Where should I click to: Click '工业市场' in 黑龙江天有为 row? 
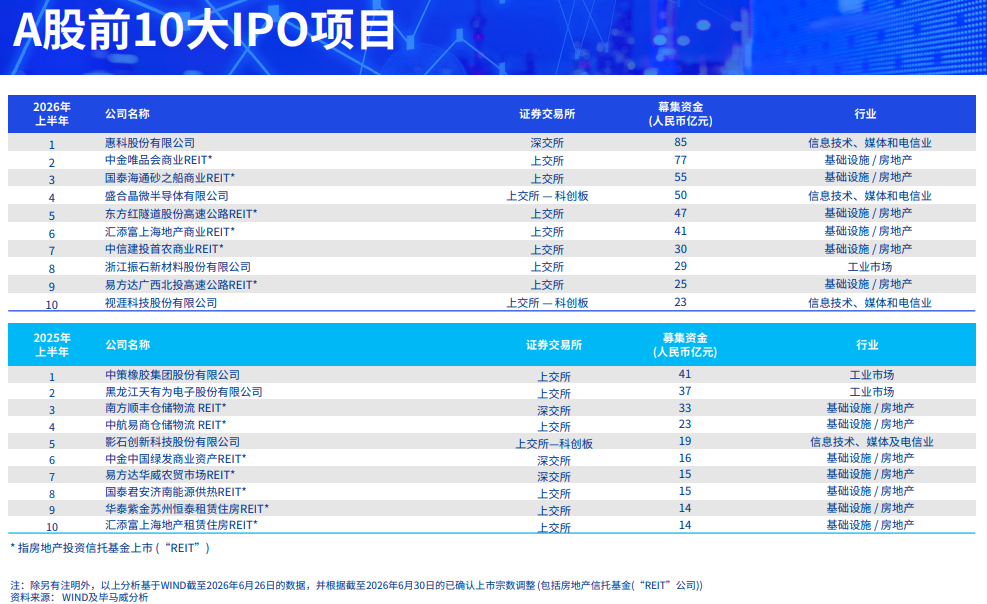tap(872, 392)
